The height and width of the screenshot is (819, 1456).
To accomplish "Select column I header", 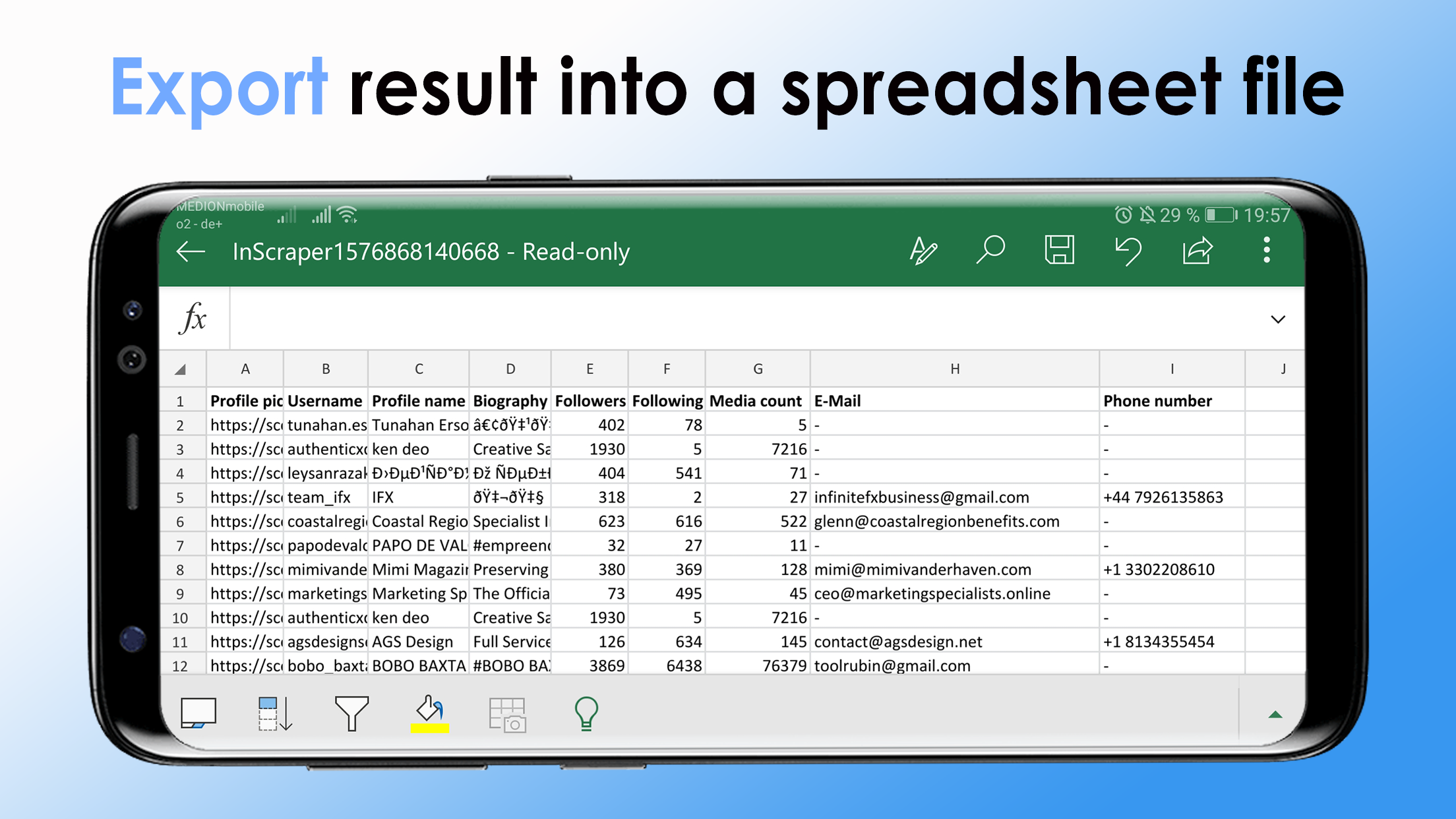I will (x=1172, y=369).
